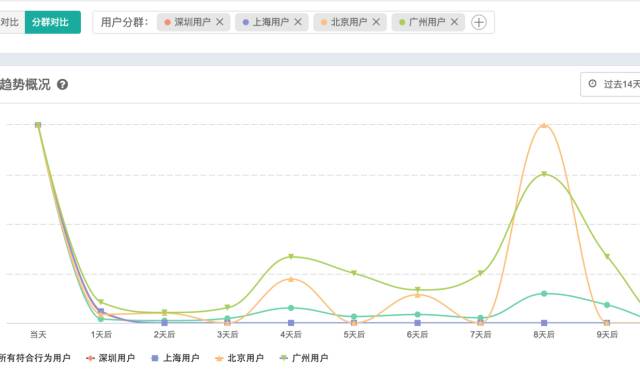640x377 pixels.
Task: Add a new user segment with plus icon
Action: click(x=479, y=22)
